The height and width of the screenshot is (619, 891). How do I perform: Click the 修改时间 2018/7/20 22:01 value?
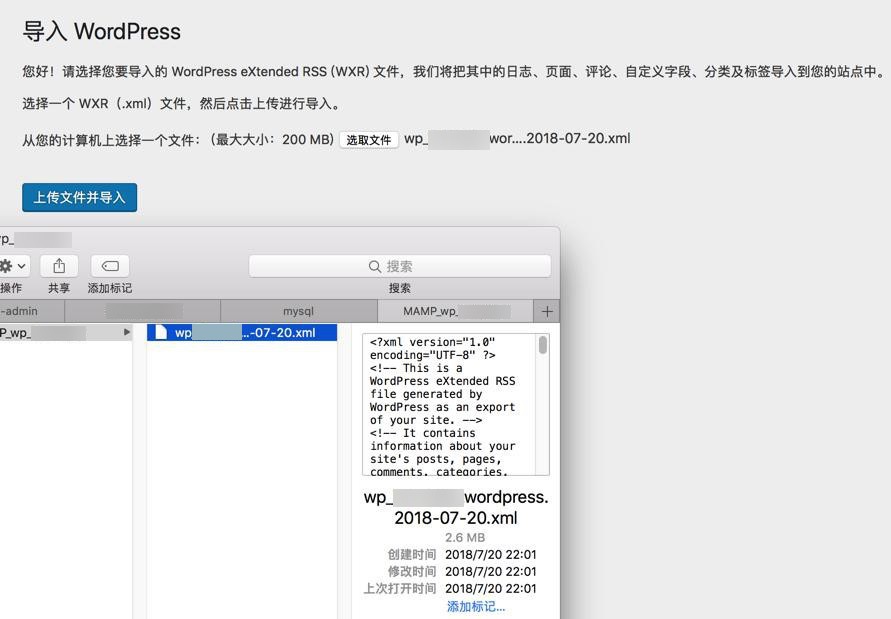coord(490,572)
